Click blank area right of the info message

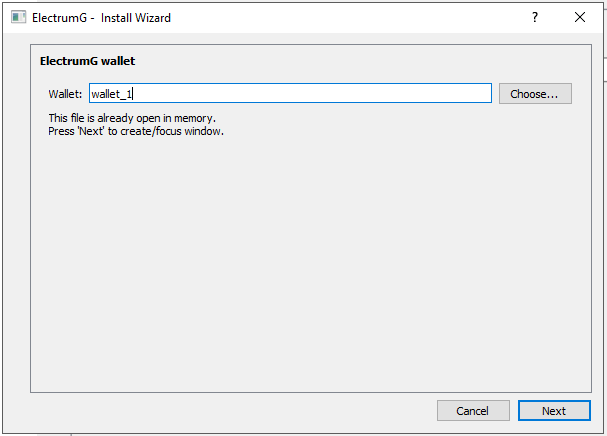pos(400,125)
